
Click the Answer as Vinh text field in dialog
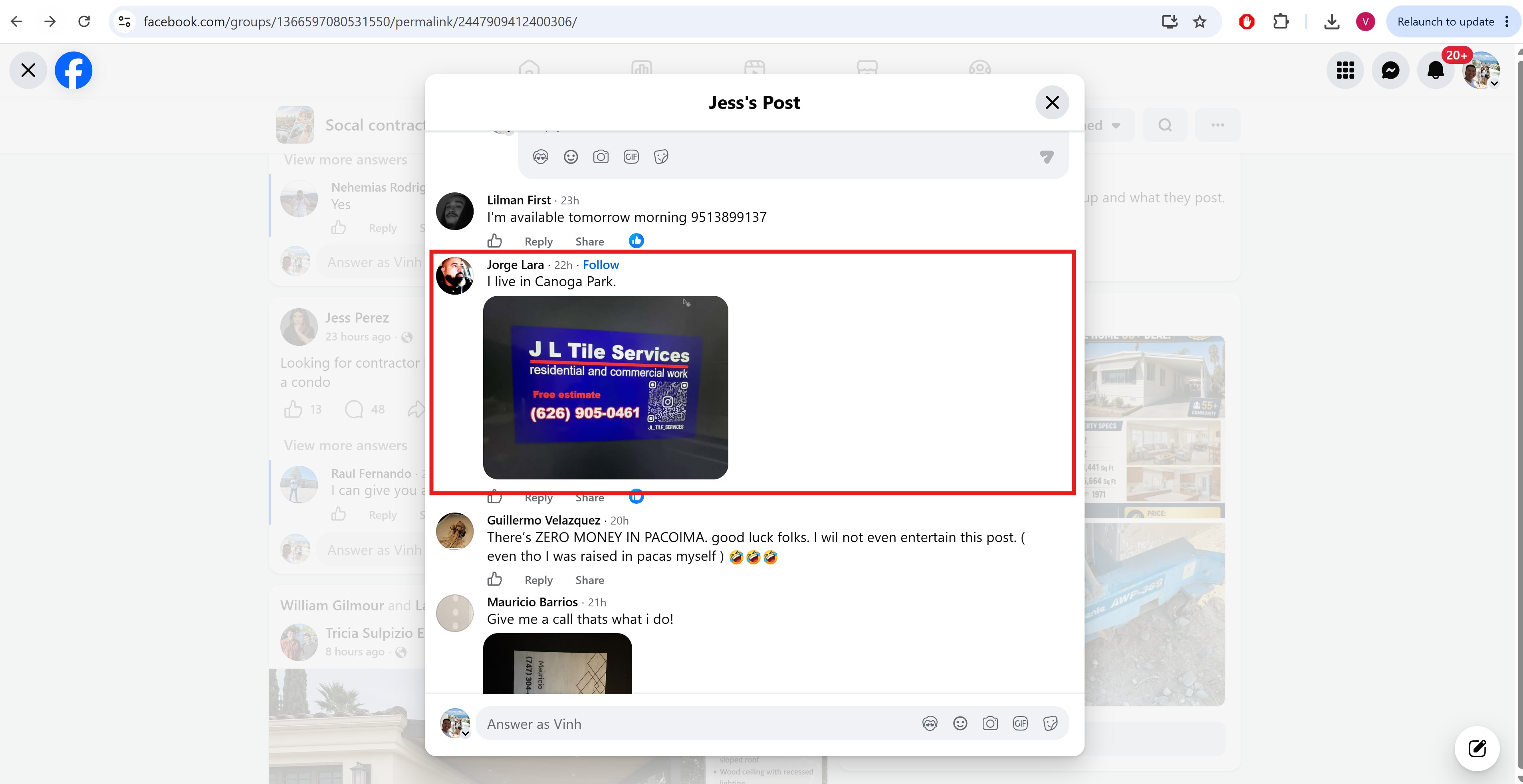(x=698, y=723)
